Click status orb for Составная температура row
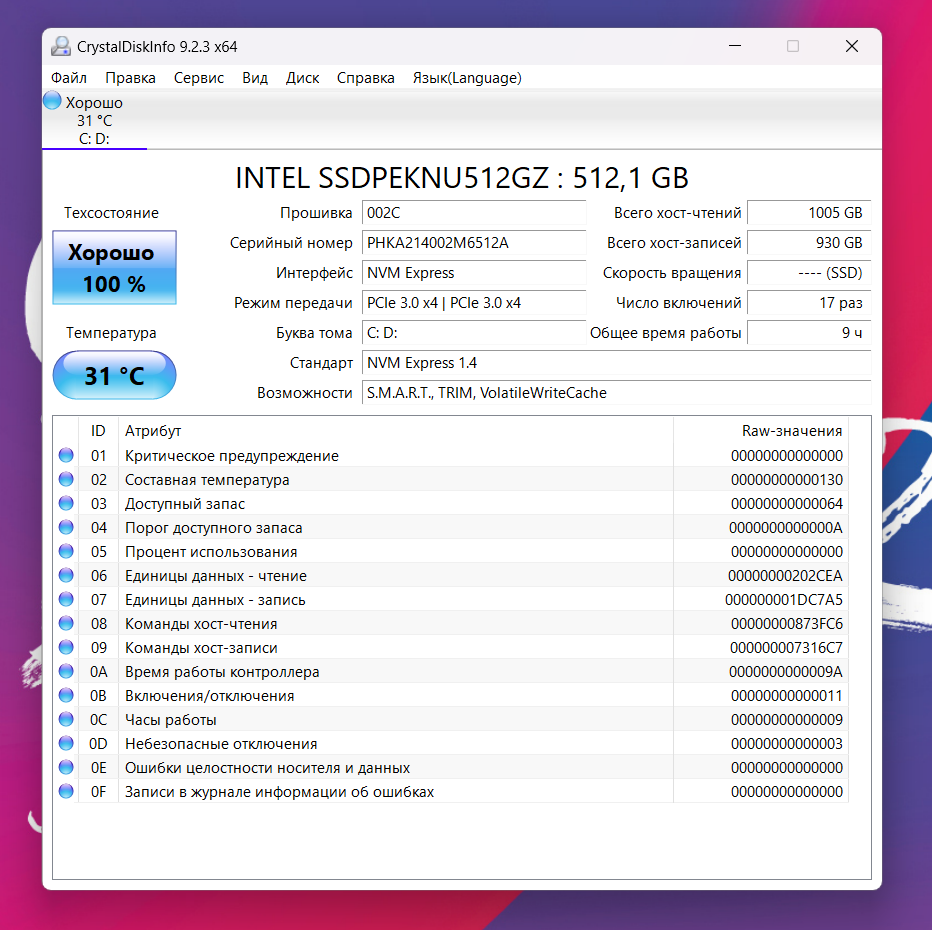The image size is (932, 930). pyautogui.click(x=66, y=480)
